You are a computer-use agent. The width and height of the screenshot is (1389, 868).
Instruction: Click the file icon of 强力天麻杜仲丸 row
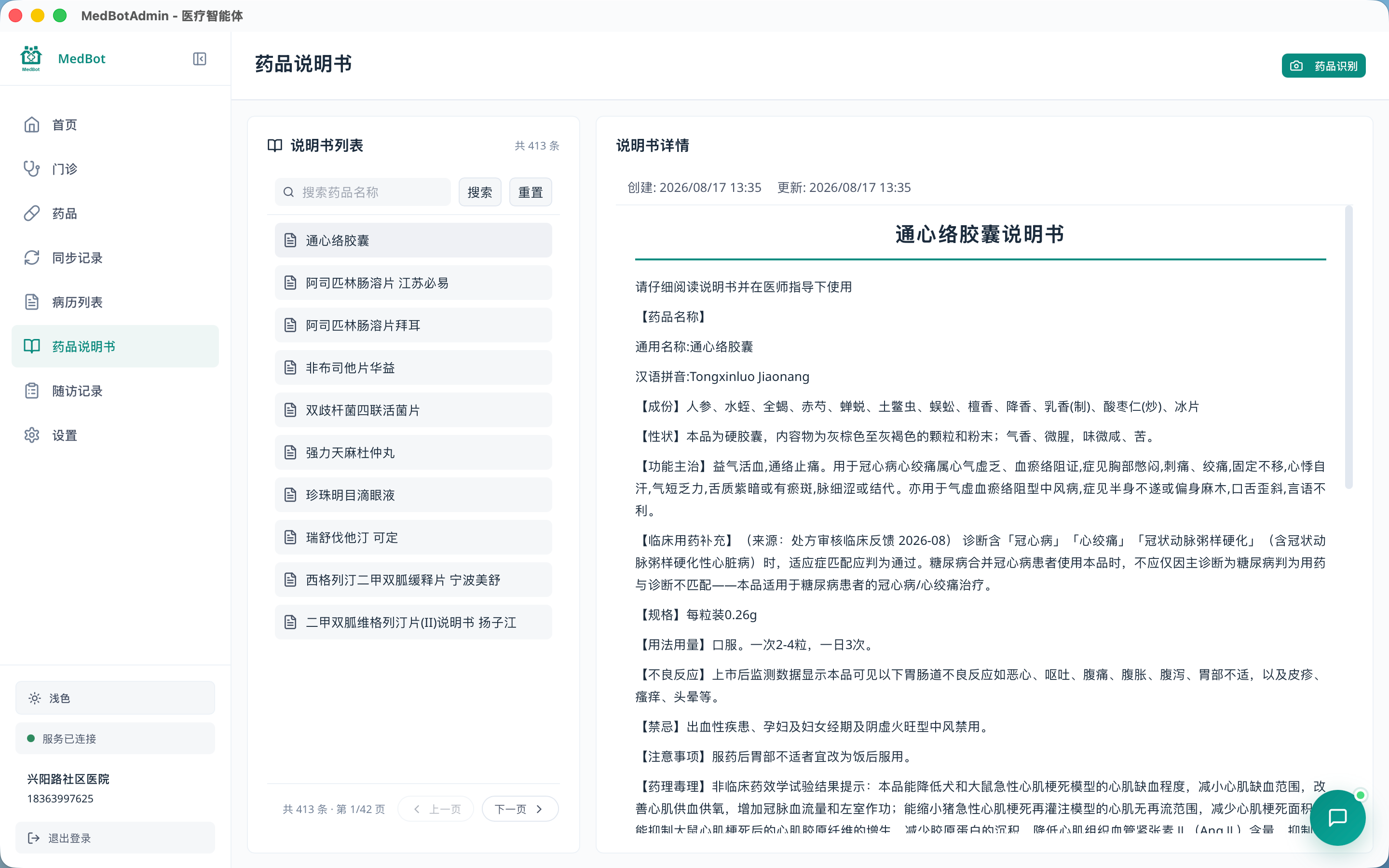click(290, 452)
